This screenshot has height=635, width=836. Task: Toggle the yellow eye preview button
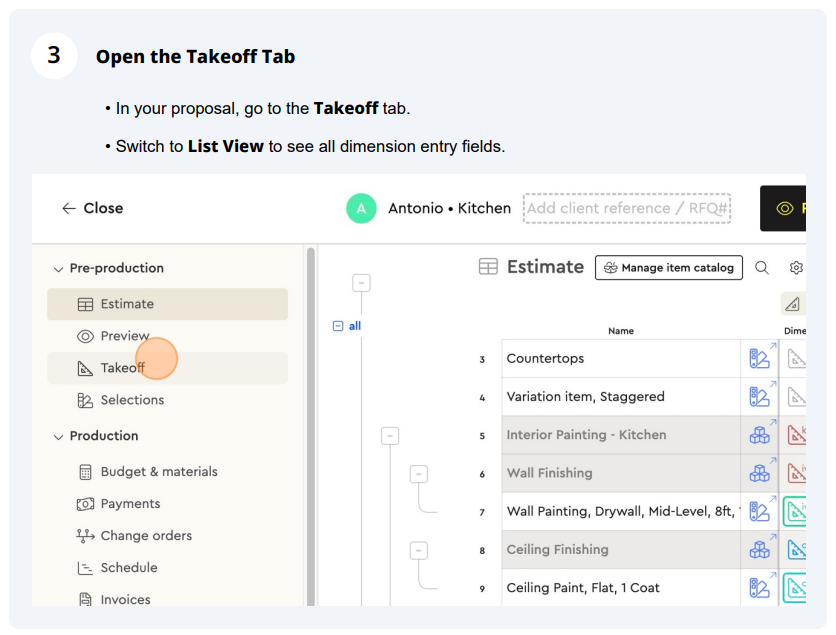783,208
